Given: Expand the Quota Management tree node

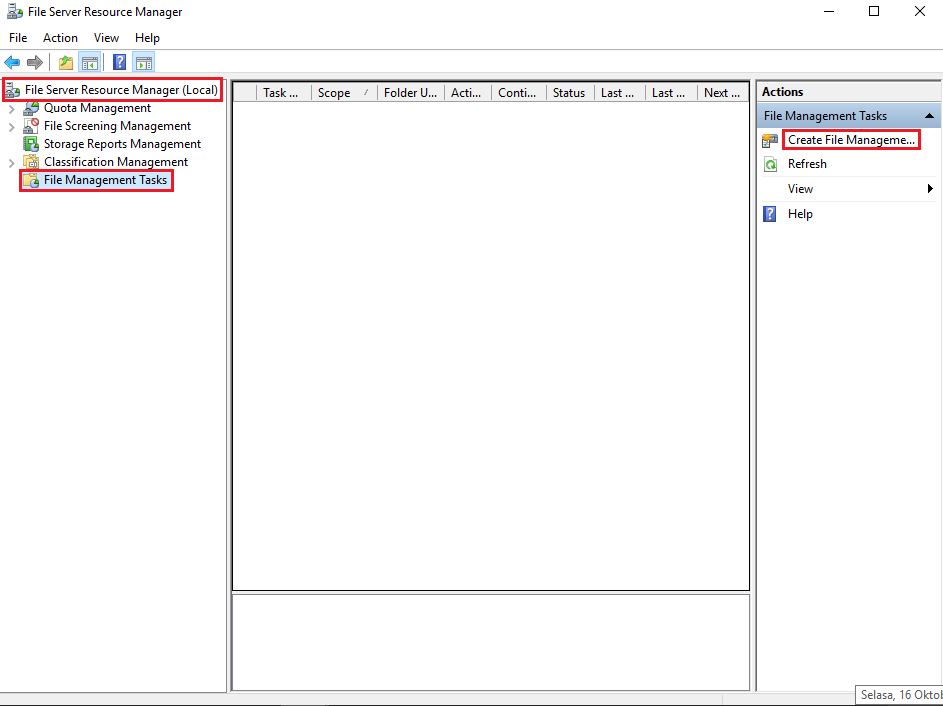Looking at the screenshot, I should [x=10, y=107].
